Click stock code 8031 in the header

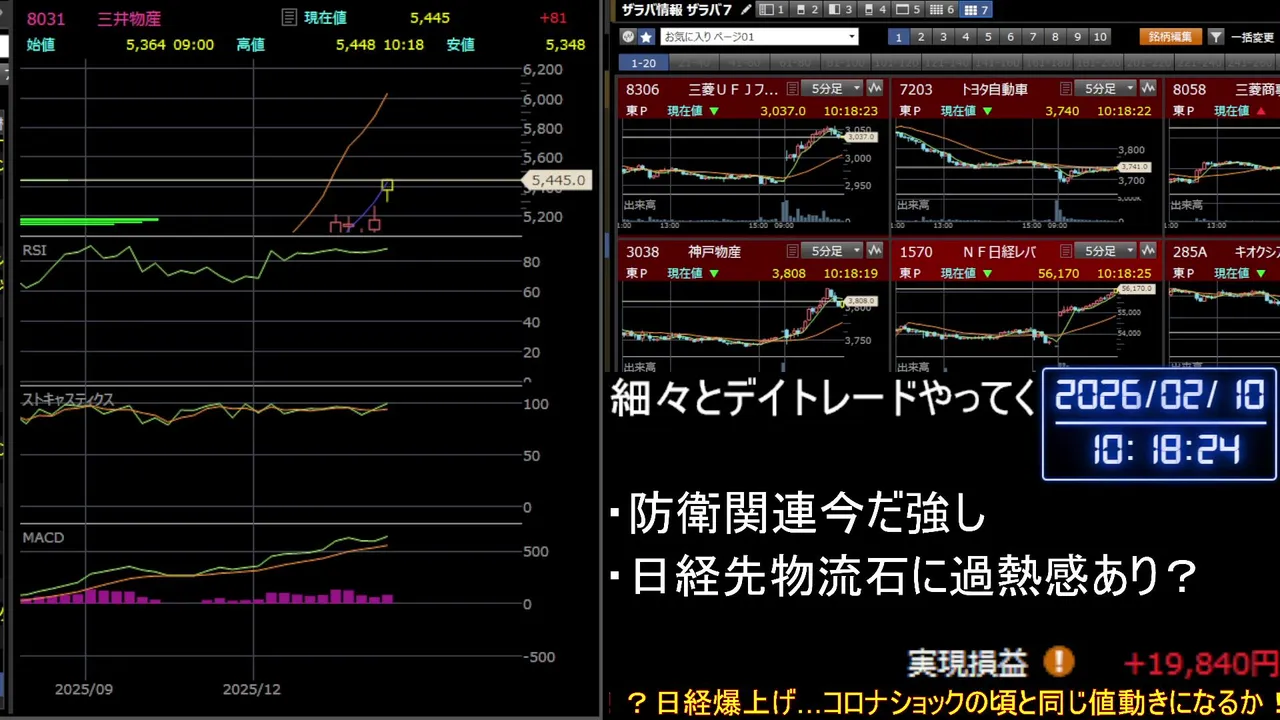(x=44, y=19)
